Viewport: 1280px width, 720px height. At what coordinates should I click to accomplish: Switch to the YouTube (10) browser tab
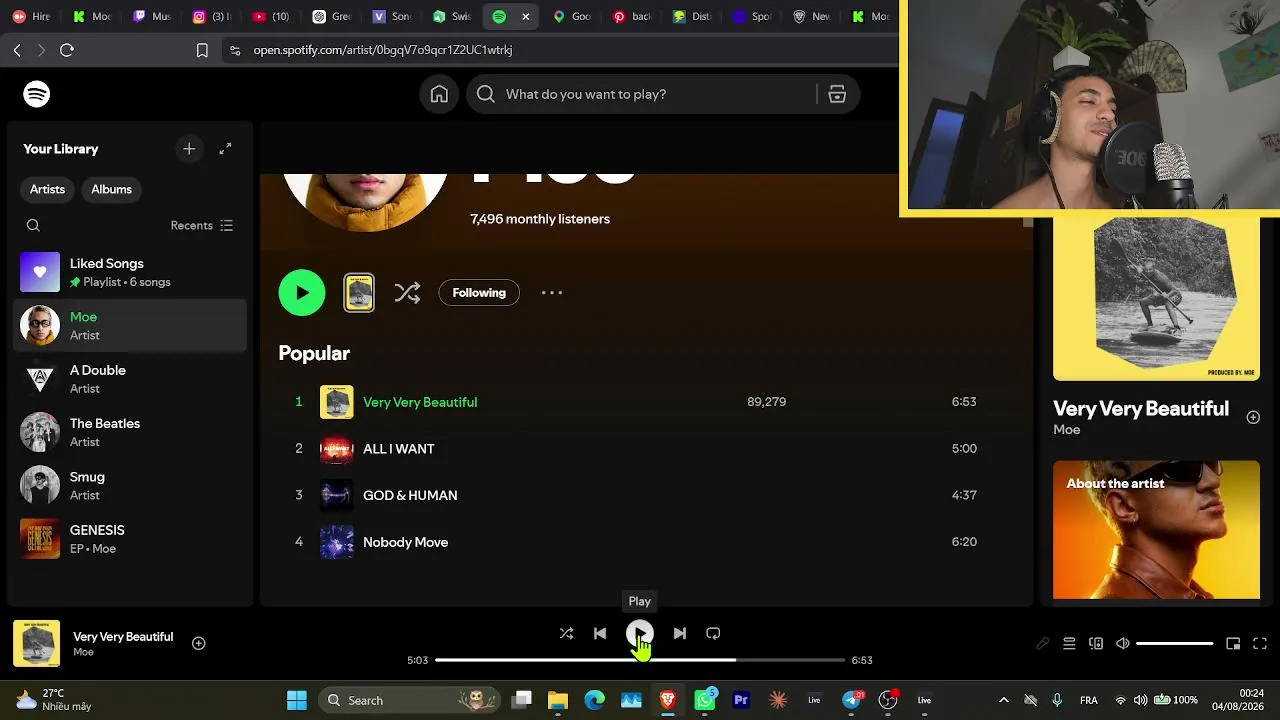(x=272, y=17)
